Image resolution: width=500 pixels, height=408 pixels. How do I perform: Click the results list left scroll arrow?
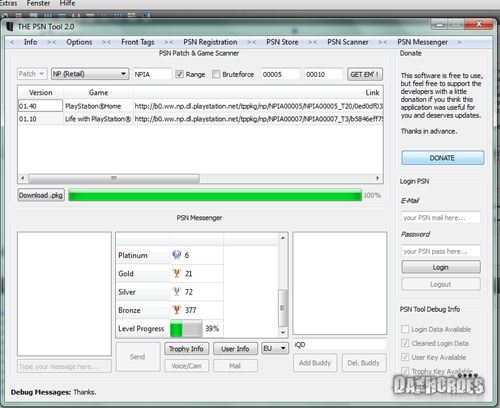23,178
